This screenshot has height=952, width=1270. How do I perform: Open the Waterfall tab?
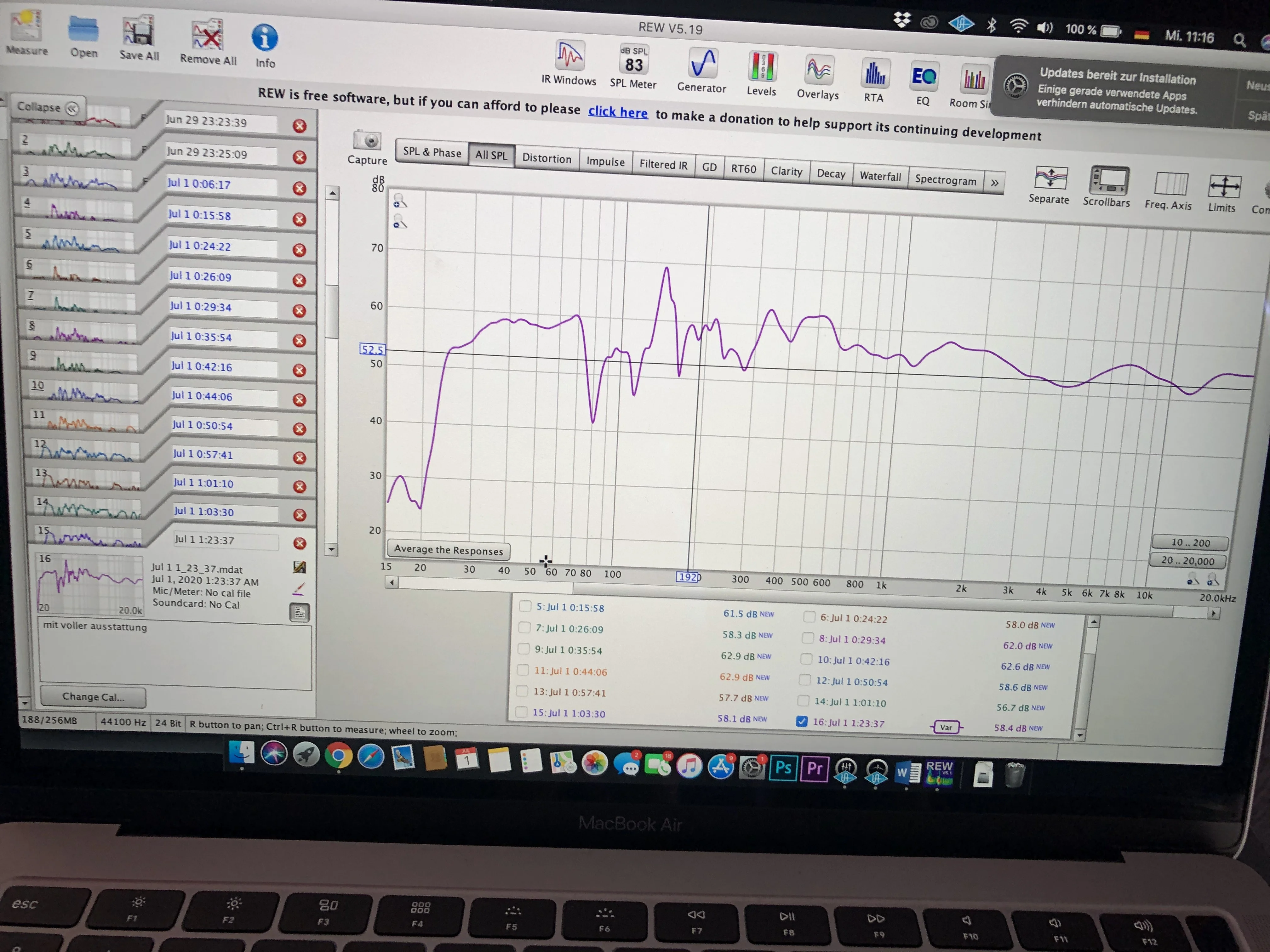click(x=880, y=176)
